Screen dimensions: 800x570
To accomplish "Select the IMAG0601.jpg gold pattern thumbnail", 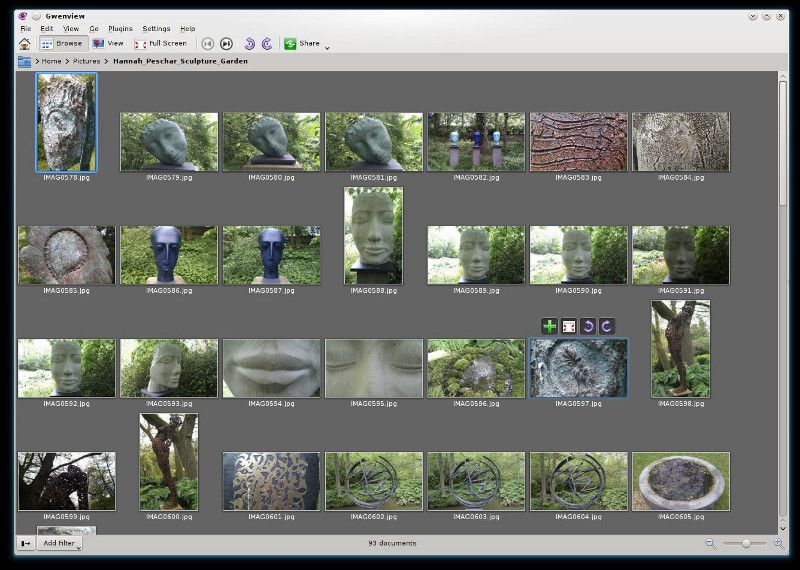I will 271,481.
